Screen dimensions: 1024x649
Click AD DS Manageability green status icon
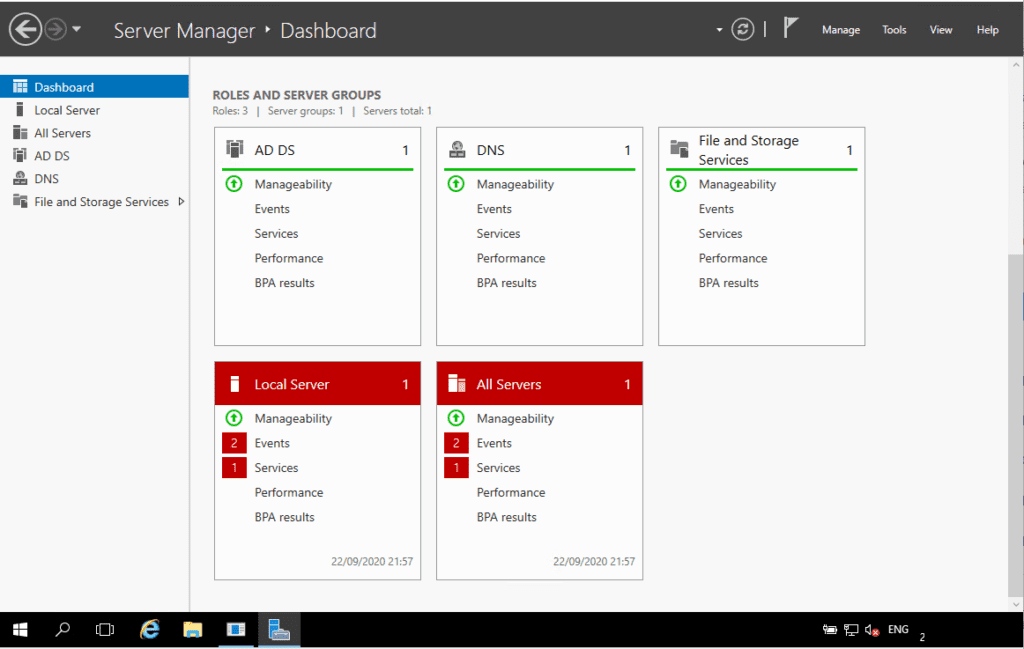[234, 184]
